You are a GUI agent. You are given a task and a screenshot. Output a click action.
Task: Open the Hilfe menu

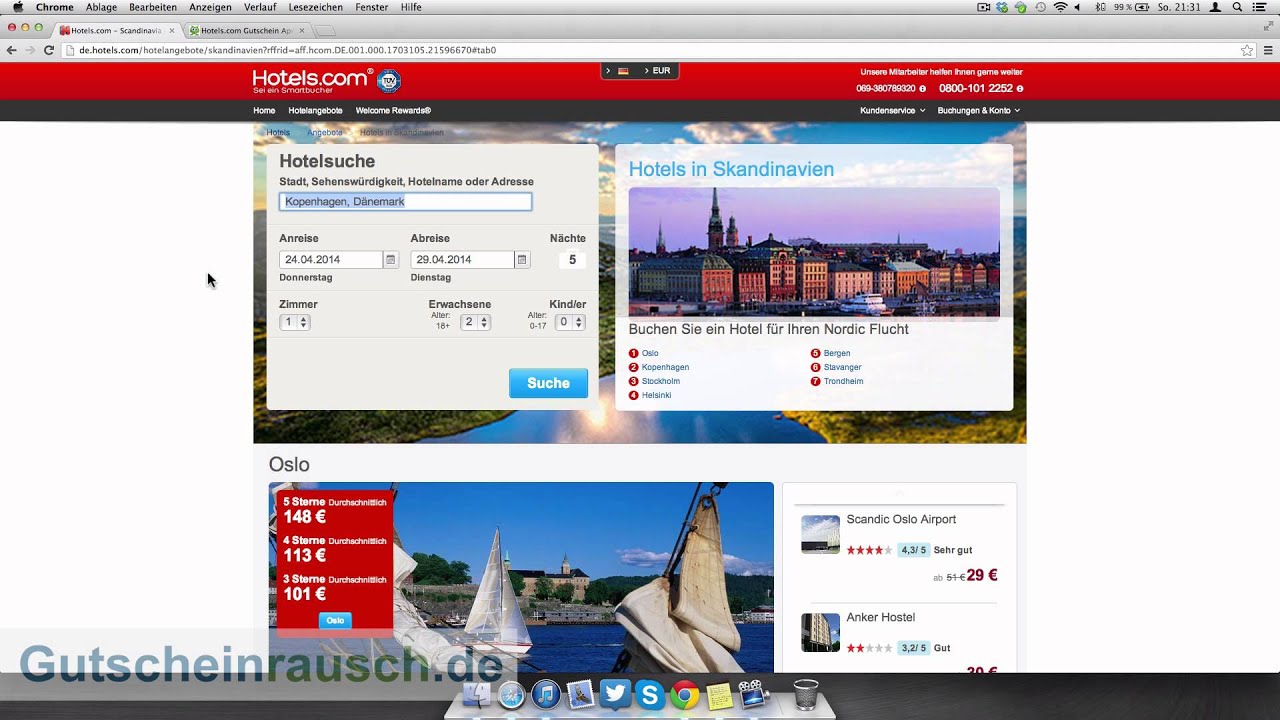tap(411, 7)
